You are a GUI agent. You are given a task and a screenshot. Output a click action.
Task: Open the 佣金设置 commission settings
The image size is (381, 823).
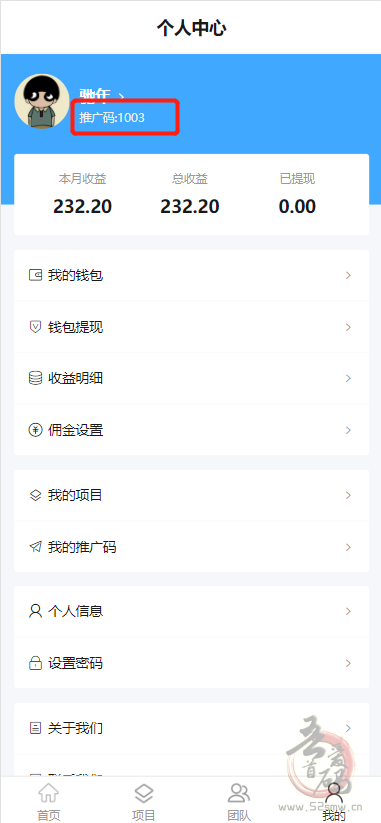pyautogui.click(x=191, y=430)
